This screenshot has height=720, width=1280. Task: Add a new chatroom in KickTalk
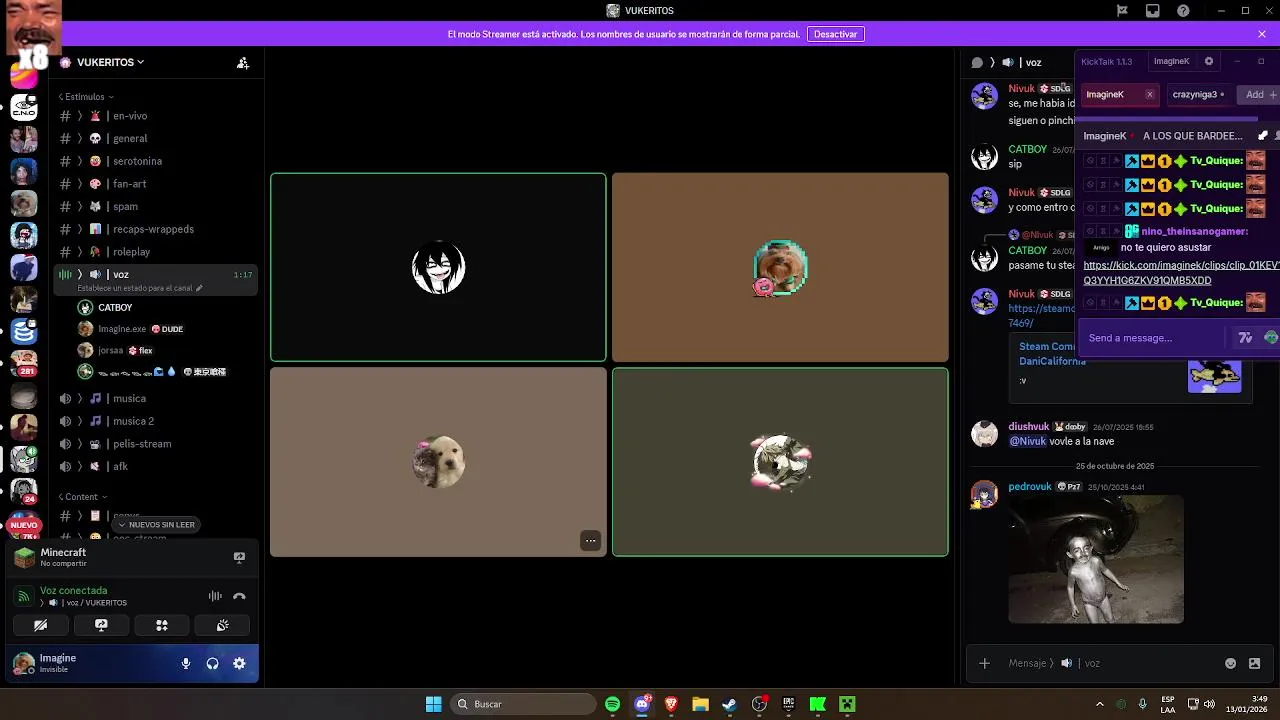click(x=1259, y=94)
